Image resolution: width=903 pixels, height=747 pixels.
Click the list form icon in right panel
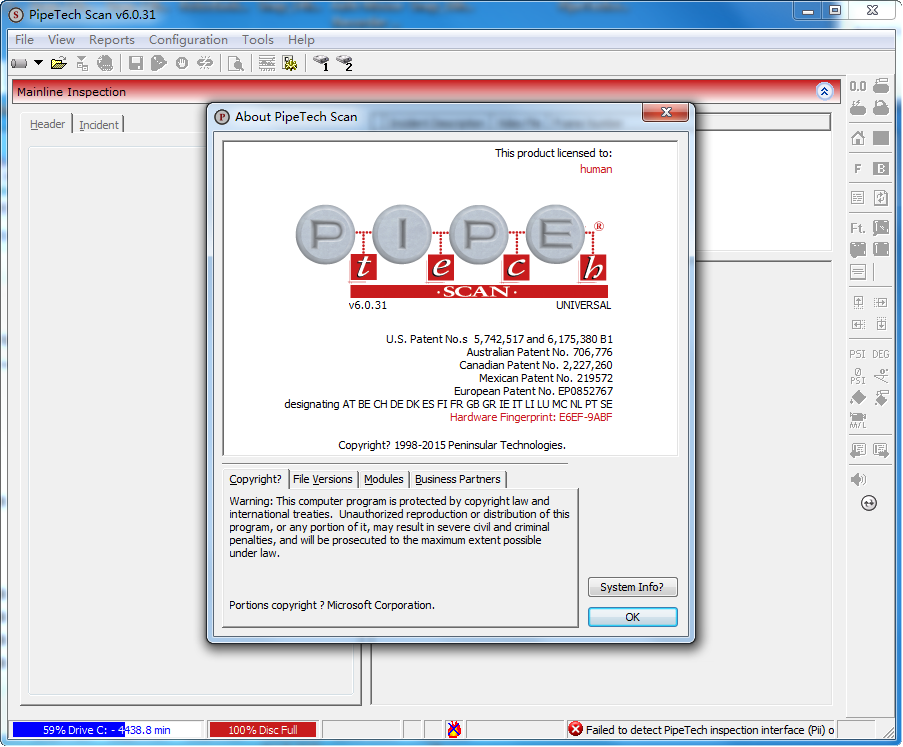858,198
